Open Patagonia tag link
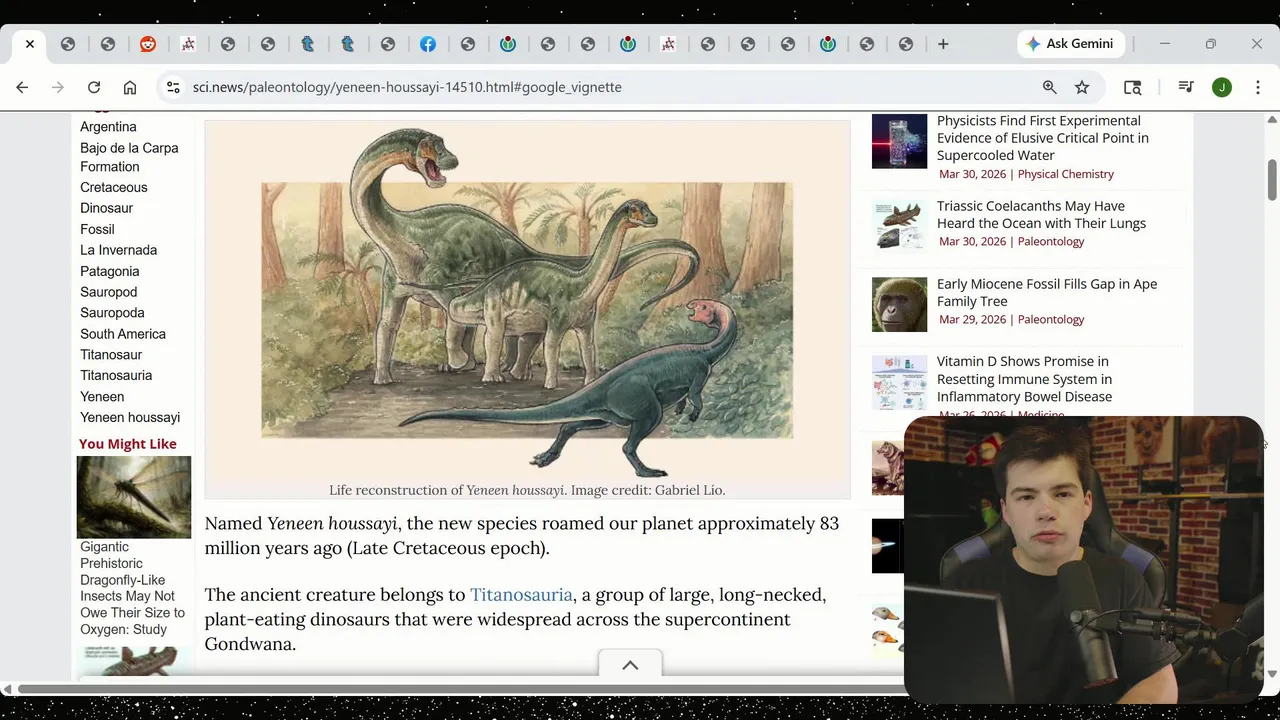The width and height of the screenshot is (1280, 720). [x=110, y=271]
